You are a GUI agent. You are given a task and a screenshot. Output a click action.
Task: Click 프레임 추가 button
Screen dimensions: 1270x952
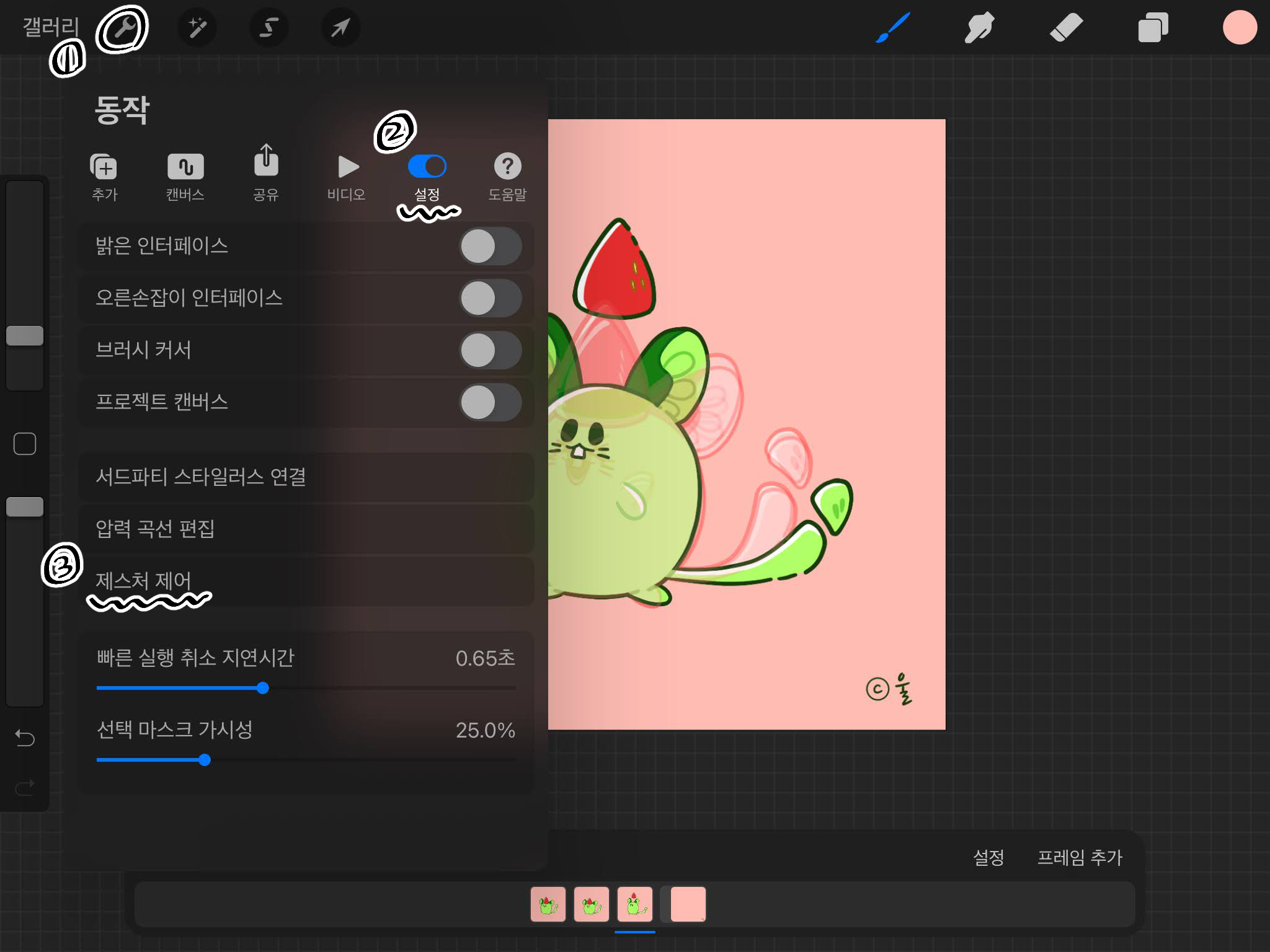coord(1080,857)
